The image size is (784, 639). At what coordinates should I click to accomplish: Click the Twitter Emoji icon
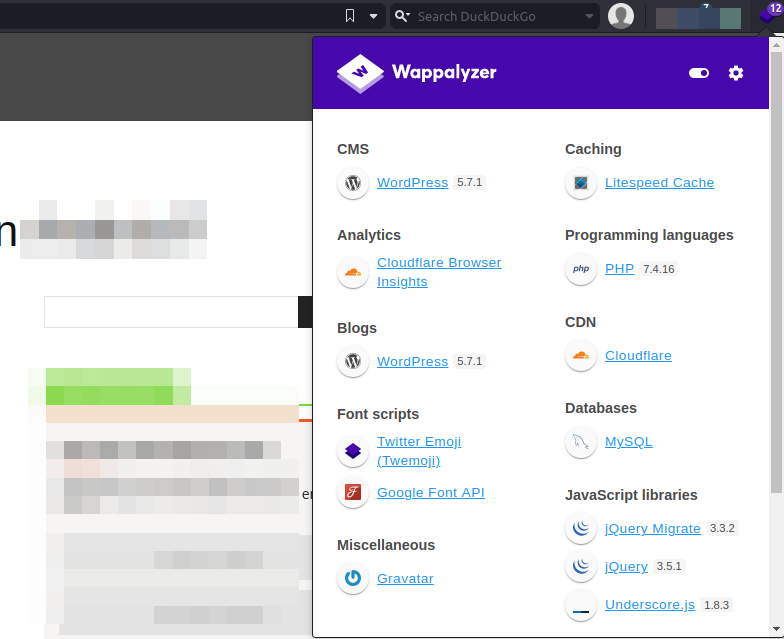pos(353,451)
